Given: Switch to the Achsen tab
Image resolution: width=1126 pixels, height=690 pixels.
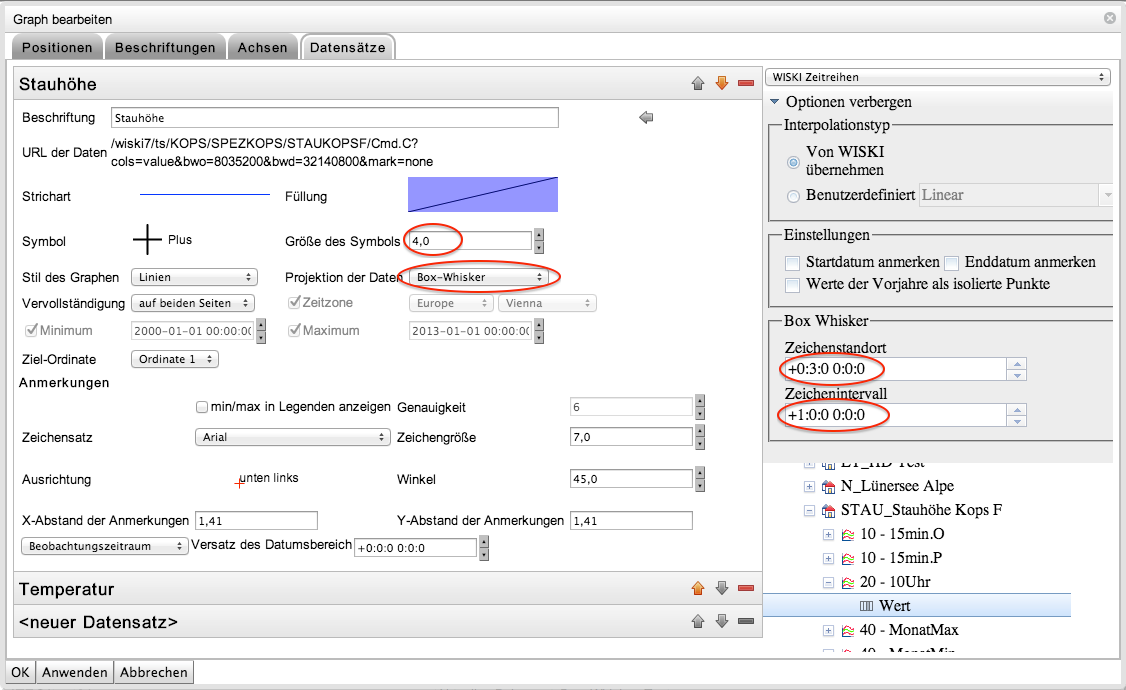Looking at the screenshot, I should click(x=262, y=47).
